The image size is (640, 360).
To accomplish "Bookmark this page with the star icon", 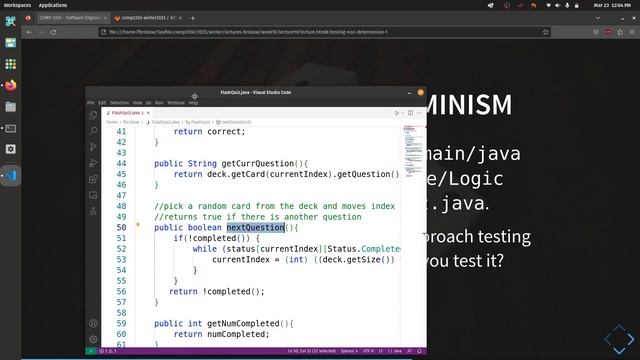I will (545, 32).
